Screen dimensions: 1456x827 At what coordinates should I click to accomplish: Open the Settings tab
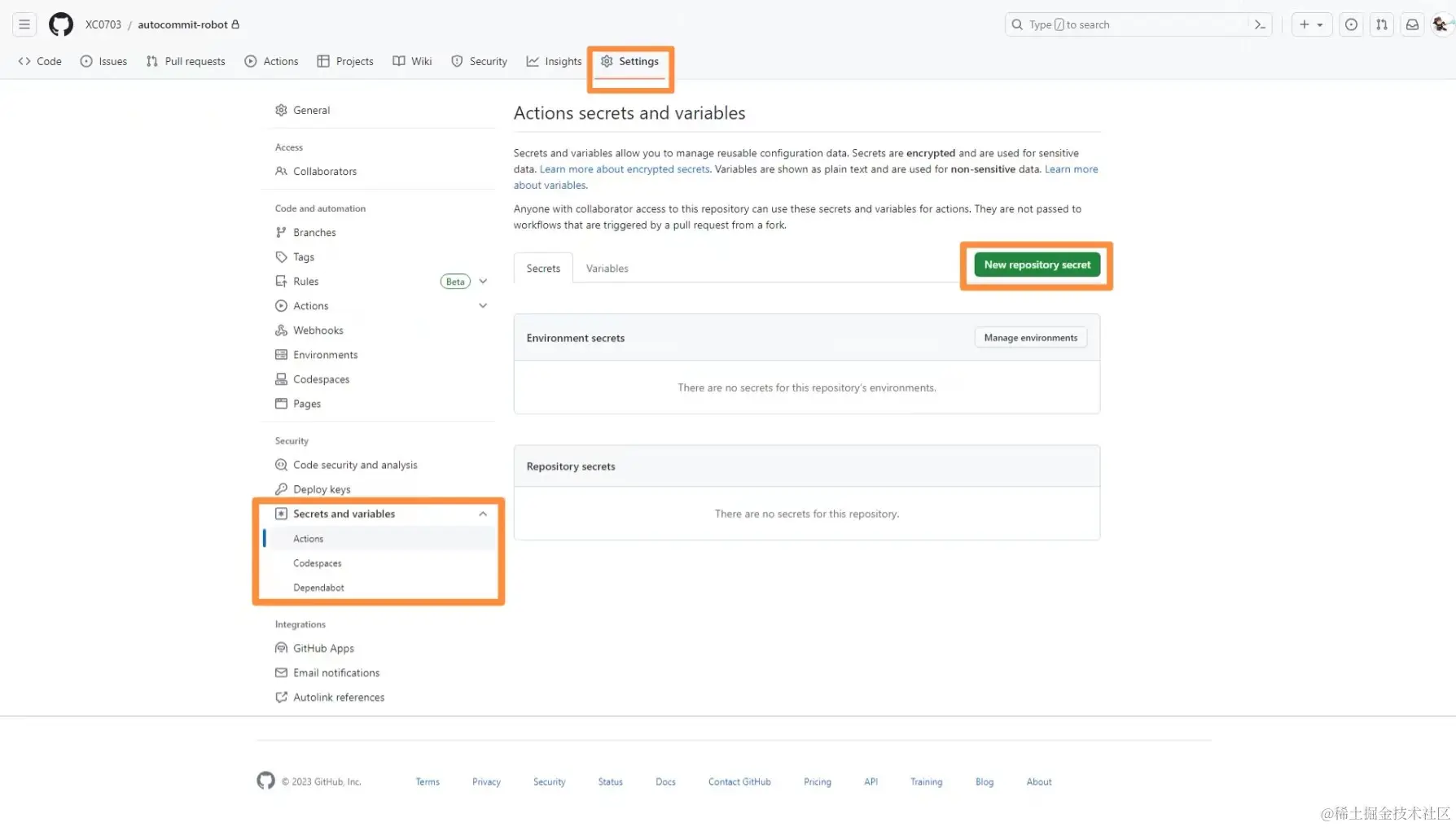tap(629, 61)
